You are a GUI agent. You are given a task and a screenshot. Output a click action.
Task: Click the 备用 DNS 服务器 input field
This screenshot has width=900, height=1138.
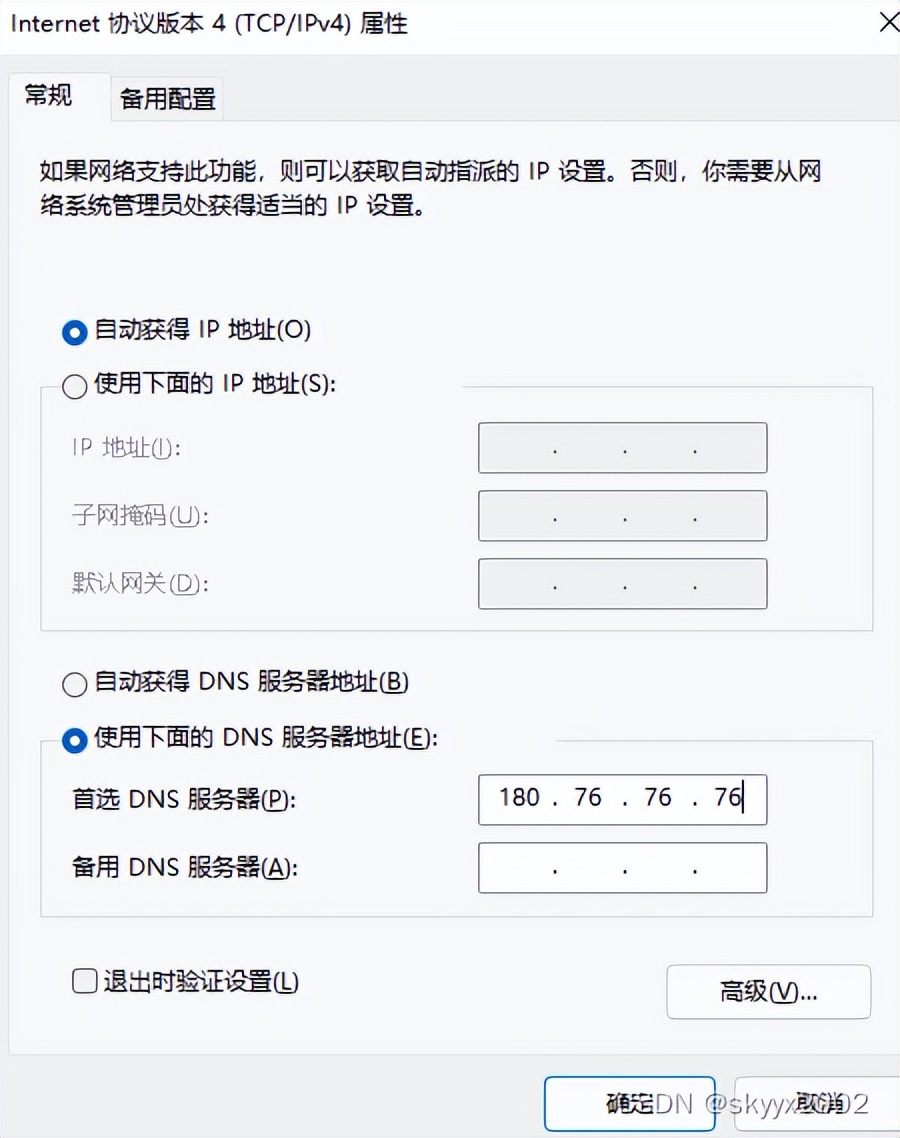(x=620, y=868)
